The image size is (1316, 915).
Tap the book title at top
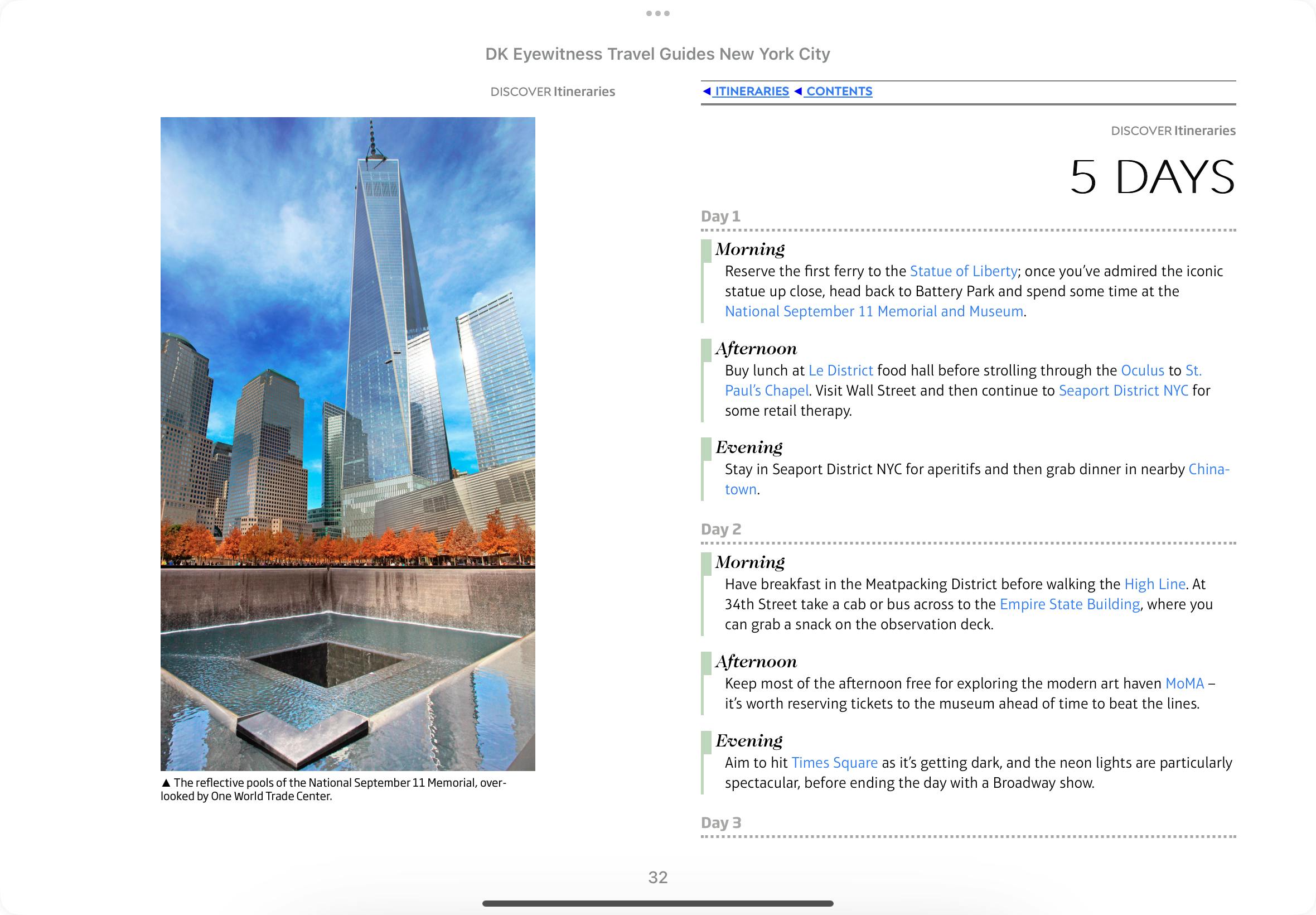(657, 54)
